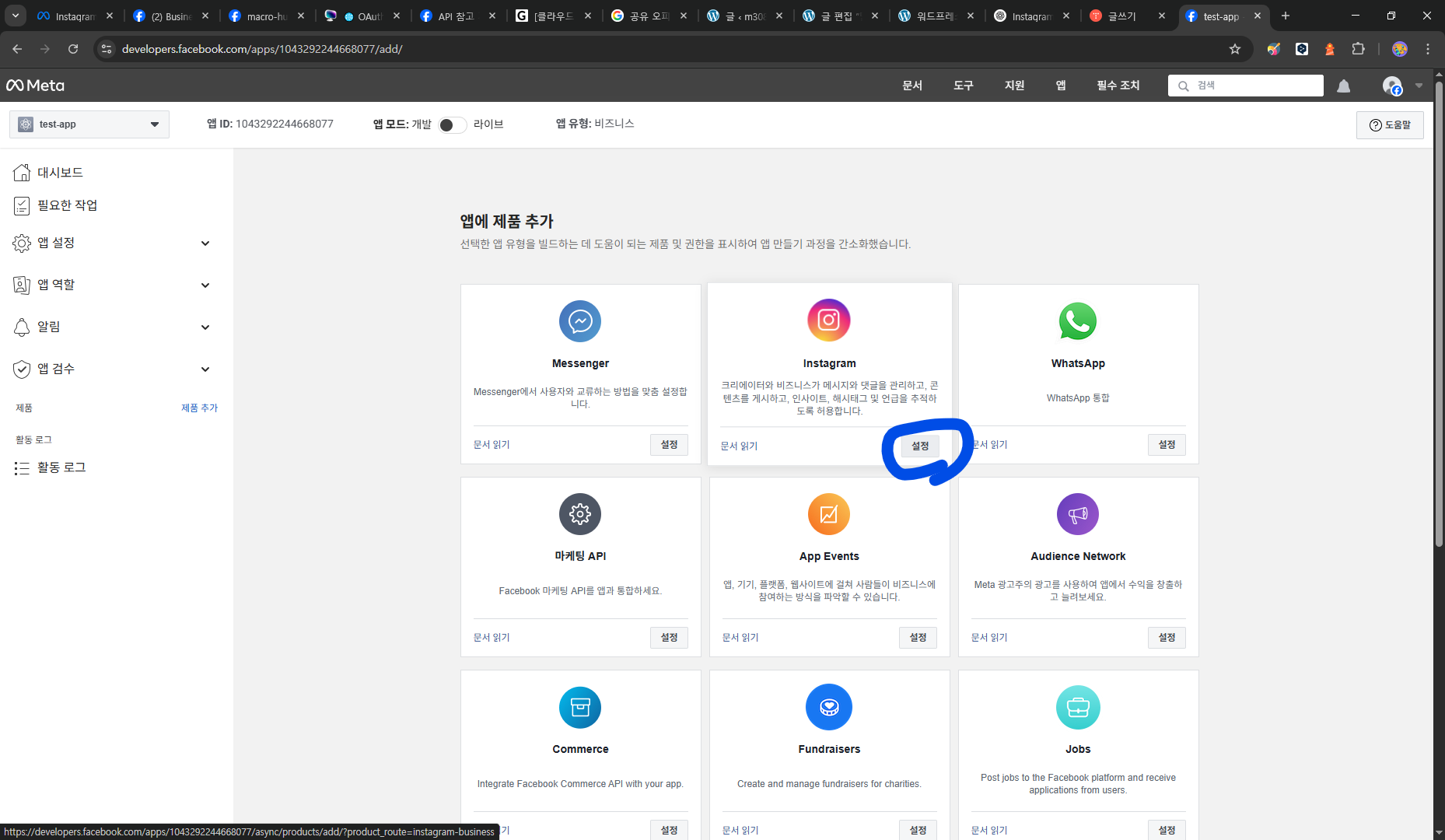
Task: Open Chrome's three-dot menu
Action: pyautogui.click(x=1428, y=49)
